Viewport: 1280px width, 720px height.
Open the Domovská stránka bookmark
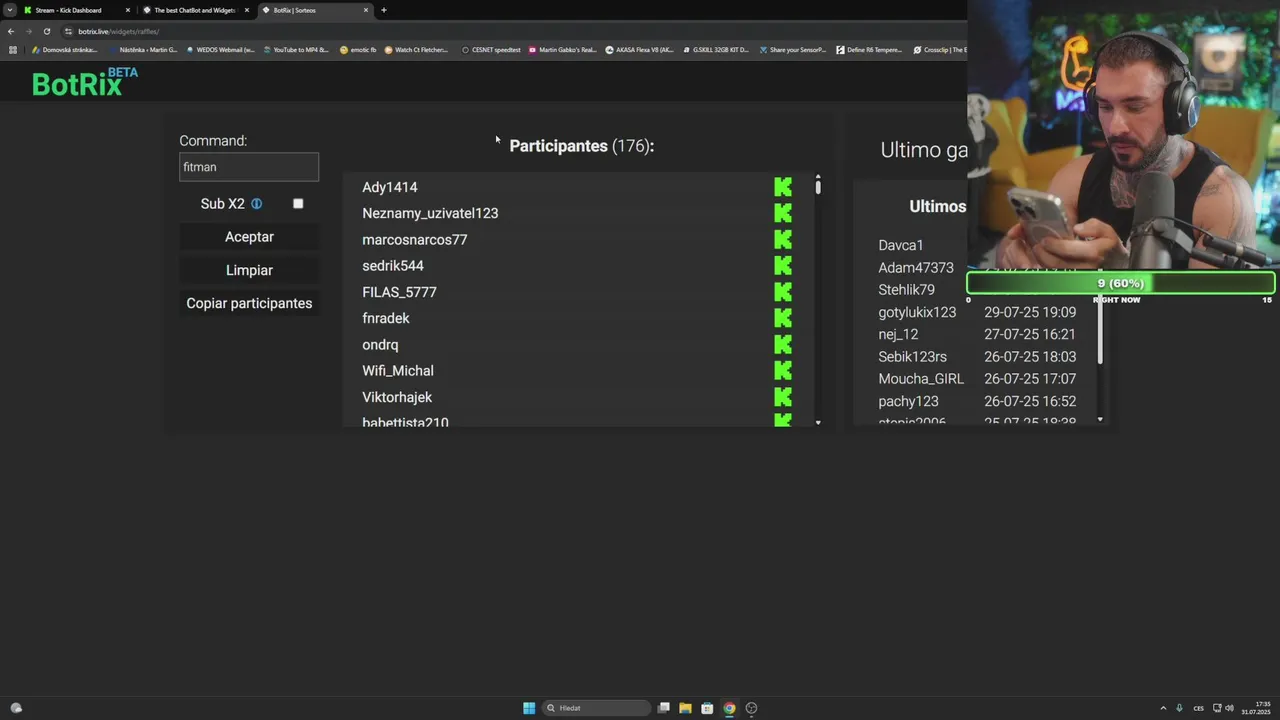coord(65,50)
